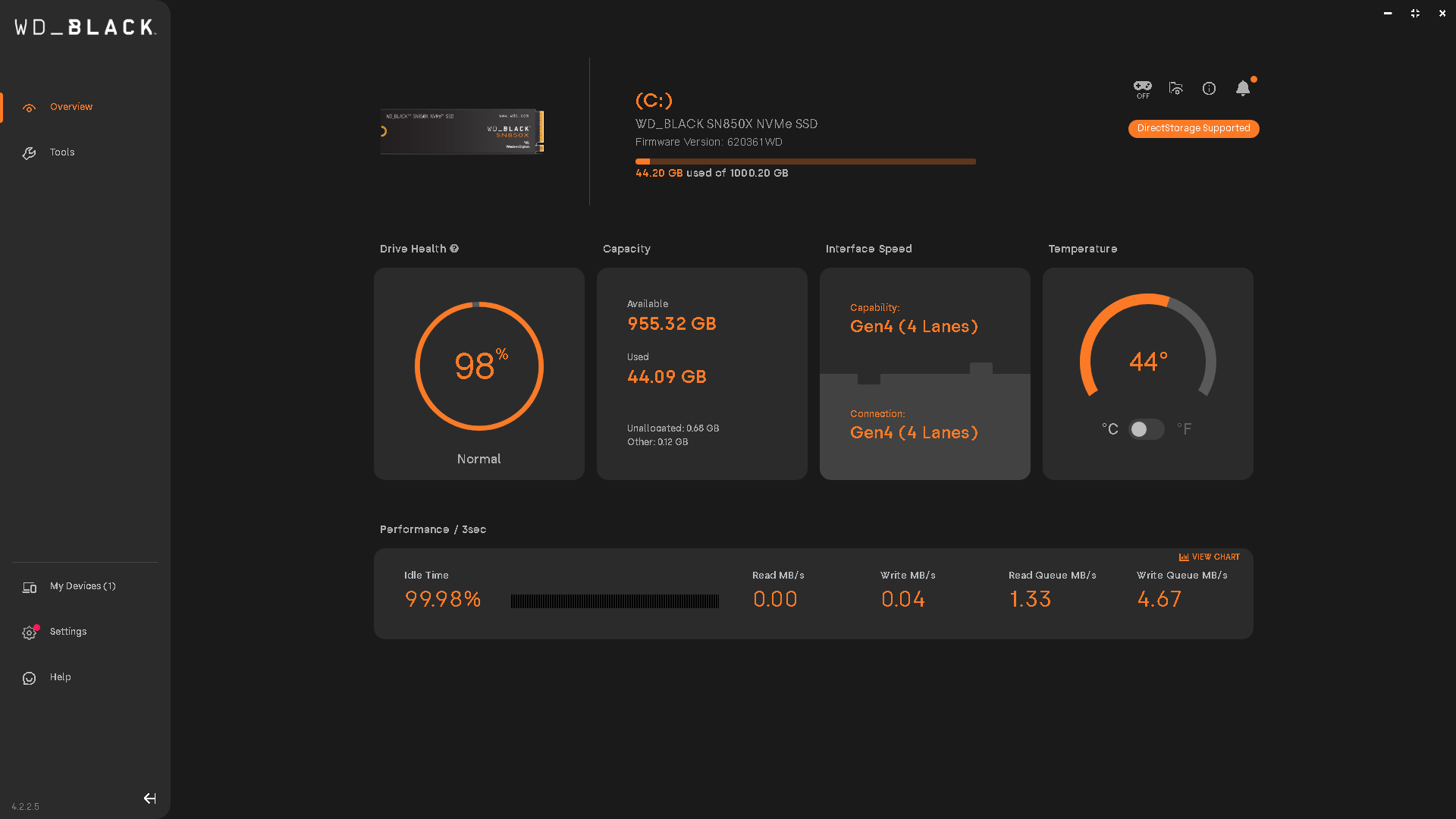Click the 44.20 GB used of 1000.20 GB text

(x=712, y=174)
